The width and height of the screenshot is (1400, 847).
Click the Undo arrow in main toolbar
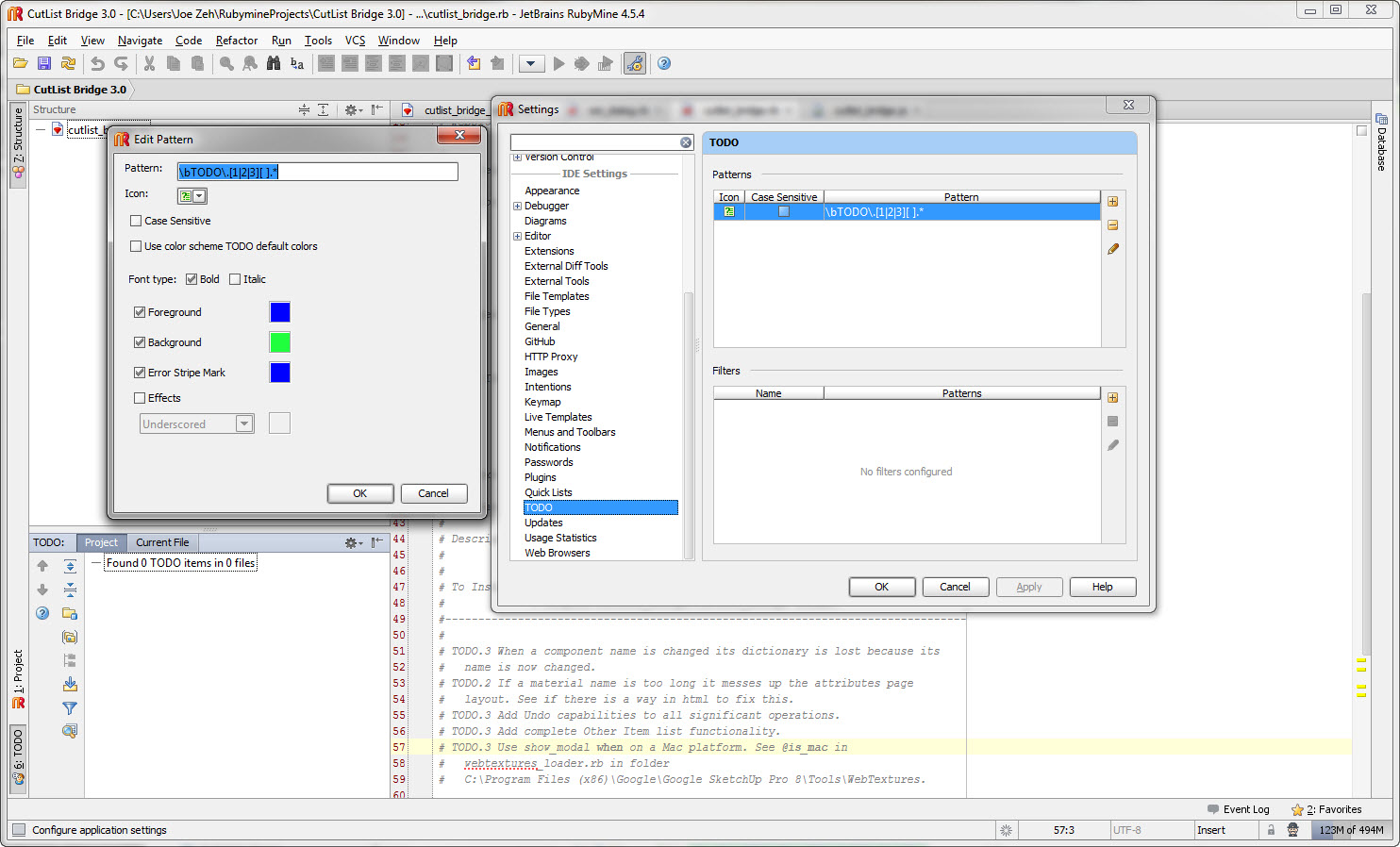pos(97,63)
